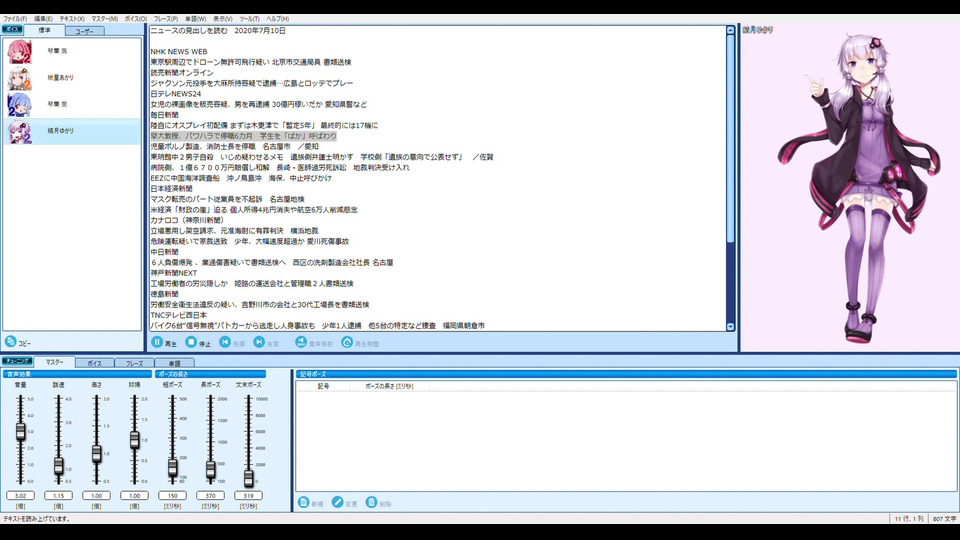Pause playback with the 再生 button icon

pyautogui.click(x=157, y=342)
